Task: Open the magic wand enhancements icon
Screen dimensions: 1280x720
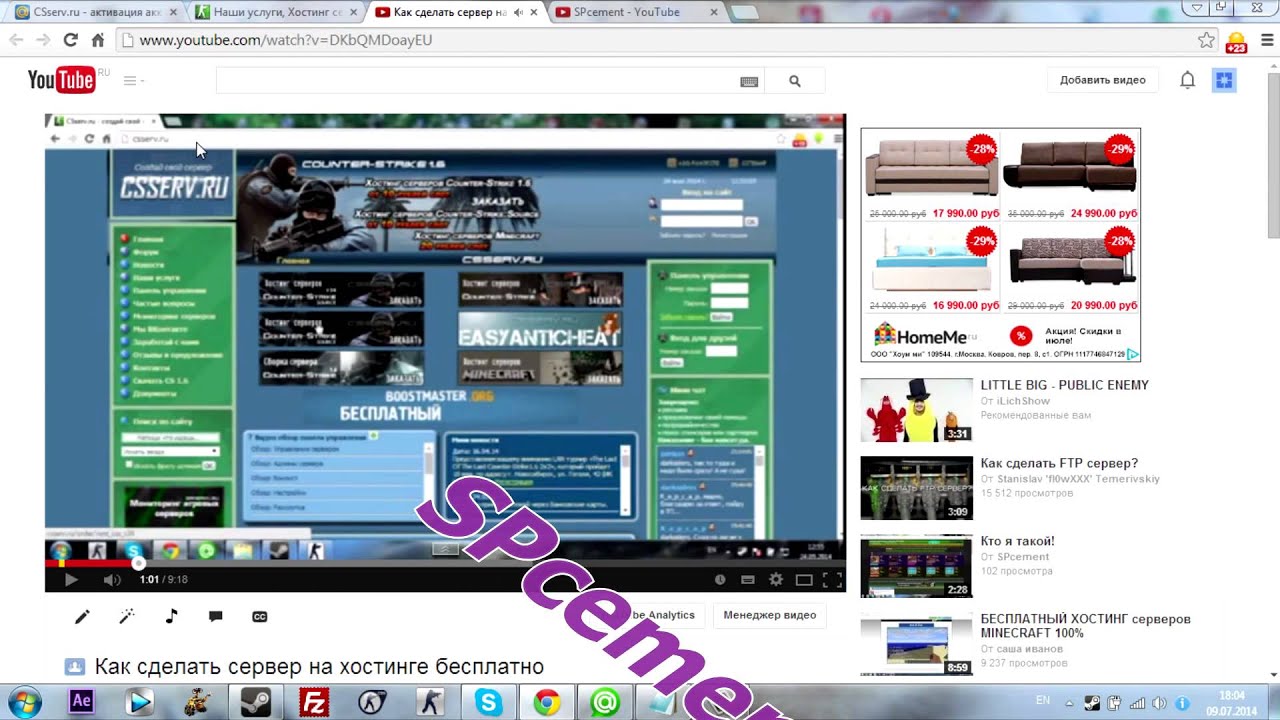Action: [127, 617]
